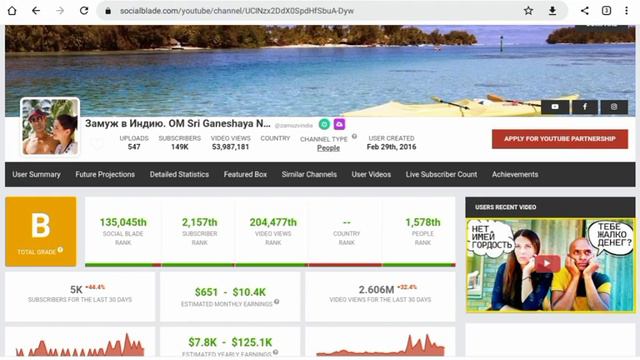The height and width of the screenshot is (360, 640).
Task: Click Apply for YouTube Partnership
Action: [560, 139]
